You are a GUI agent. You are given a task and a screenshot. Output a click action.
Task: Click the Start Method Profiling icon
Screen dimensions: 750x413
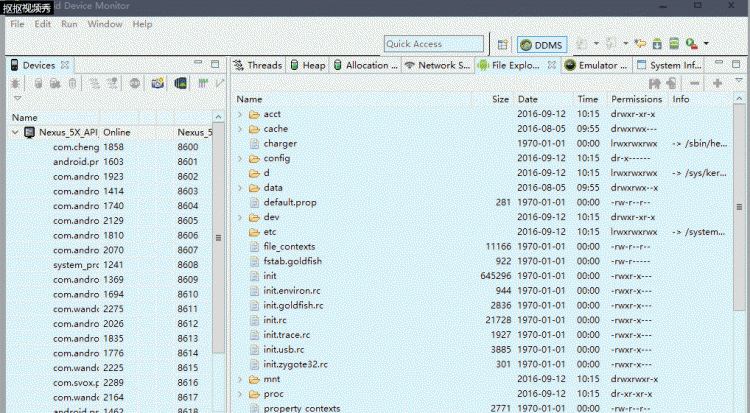[112, 83]
